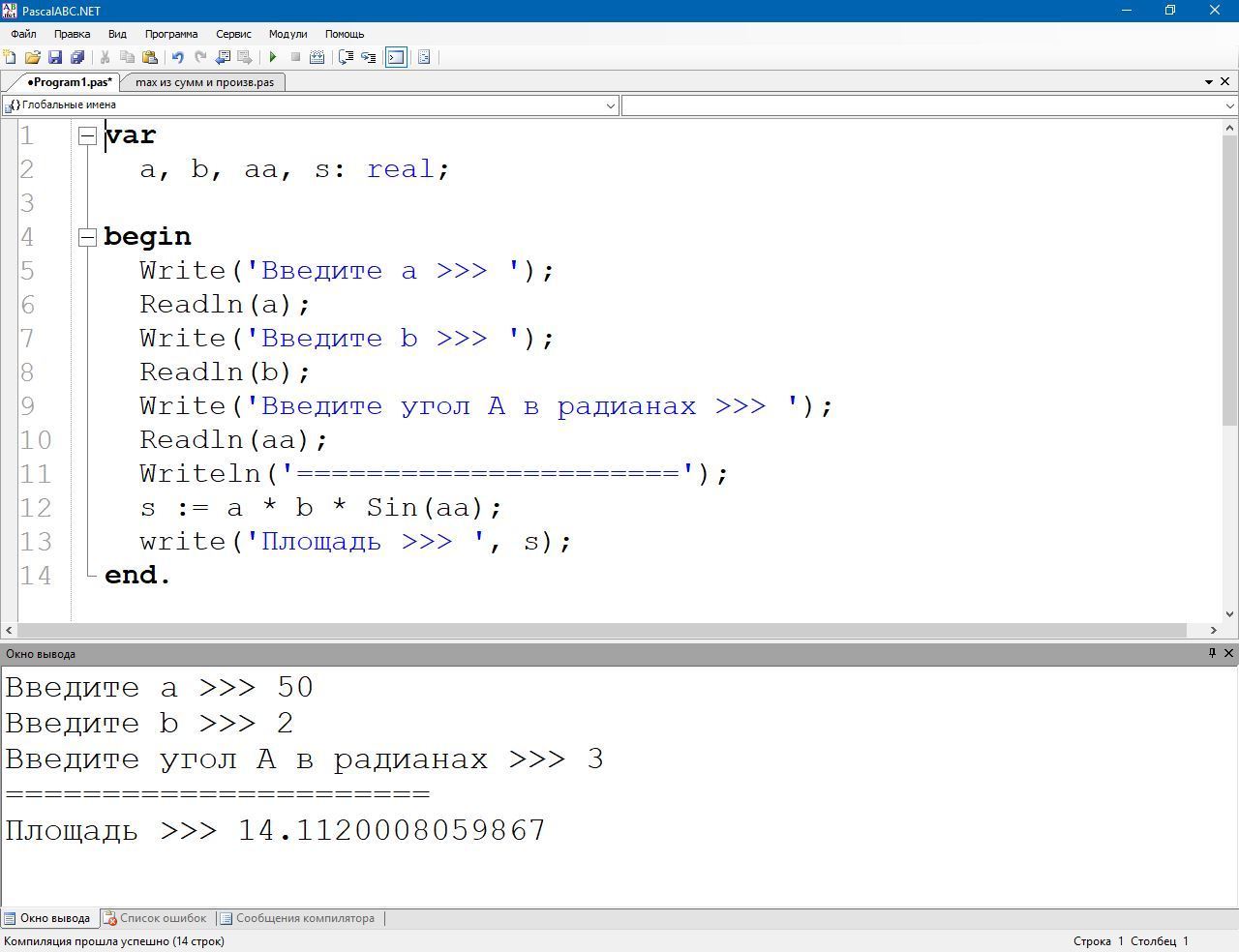Click the step over debug icon
This screenshot has height=952, width=1239.
click(346, 57)
